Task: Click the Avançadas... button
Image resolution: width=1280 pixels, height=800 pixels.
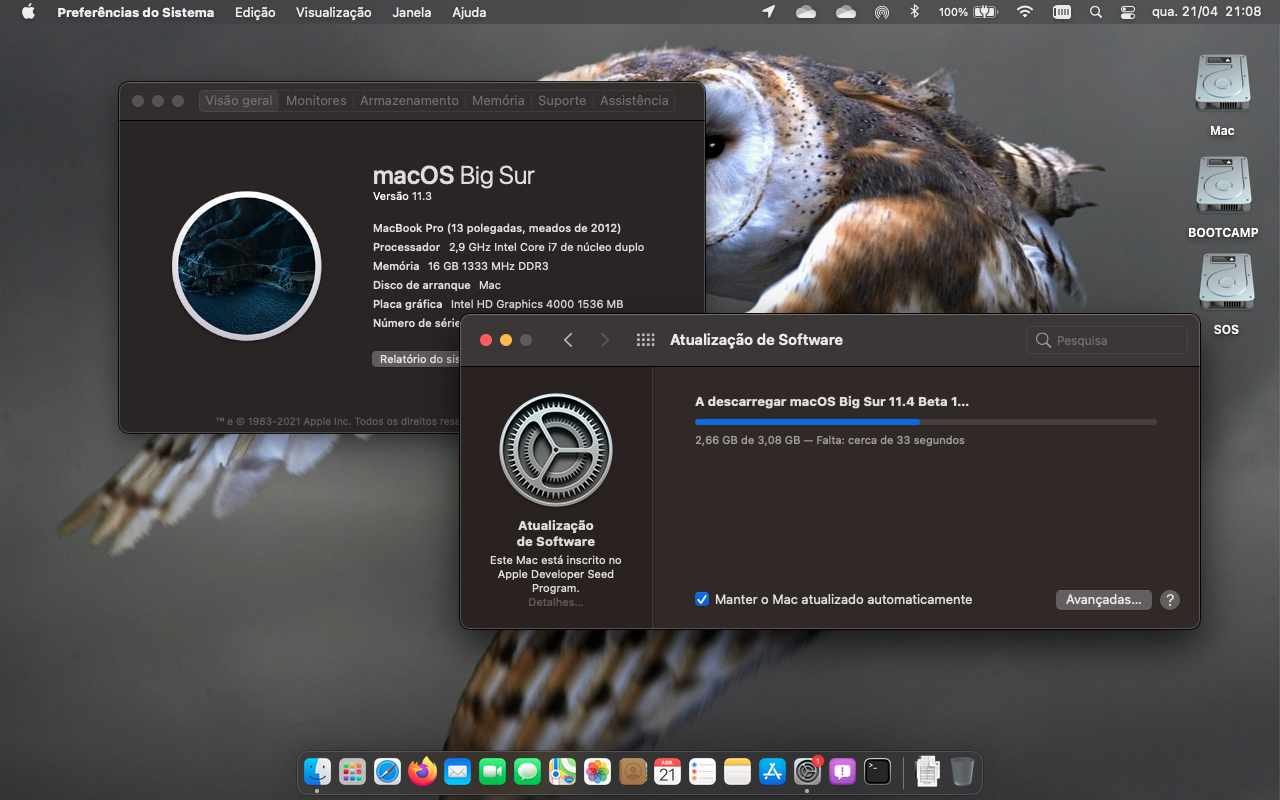Action: (1103, 600)
